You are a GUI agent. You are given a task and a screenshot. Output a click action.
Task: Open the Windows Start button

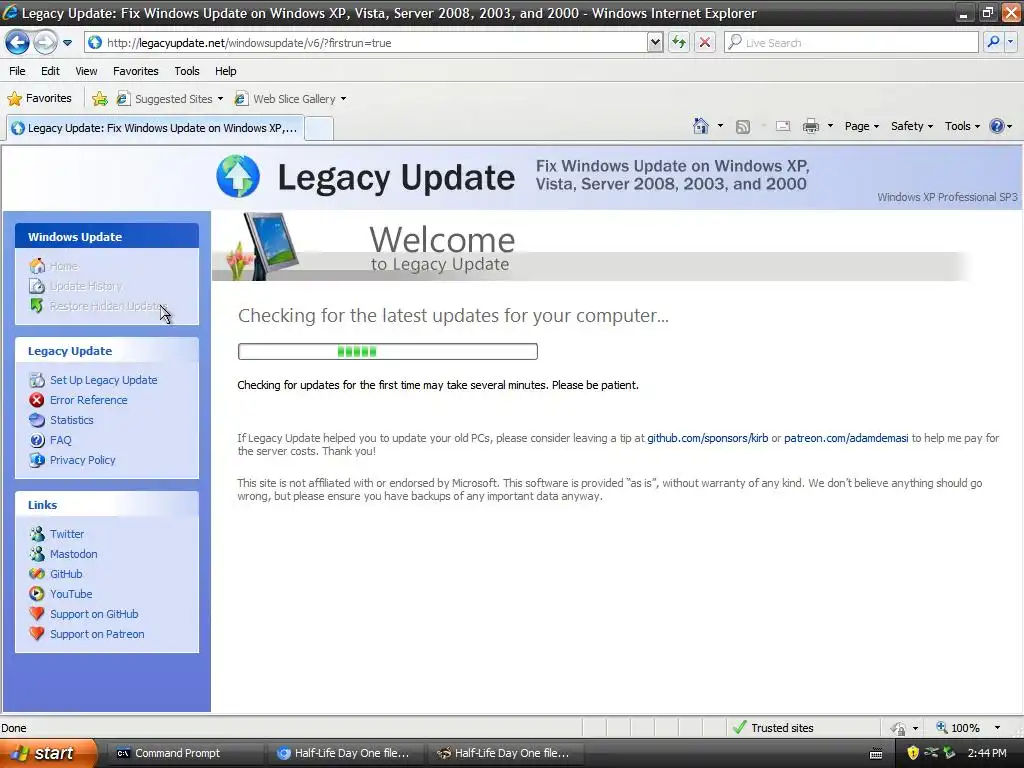click(47, 753)
